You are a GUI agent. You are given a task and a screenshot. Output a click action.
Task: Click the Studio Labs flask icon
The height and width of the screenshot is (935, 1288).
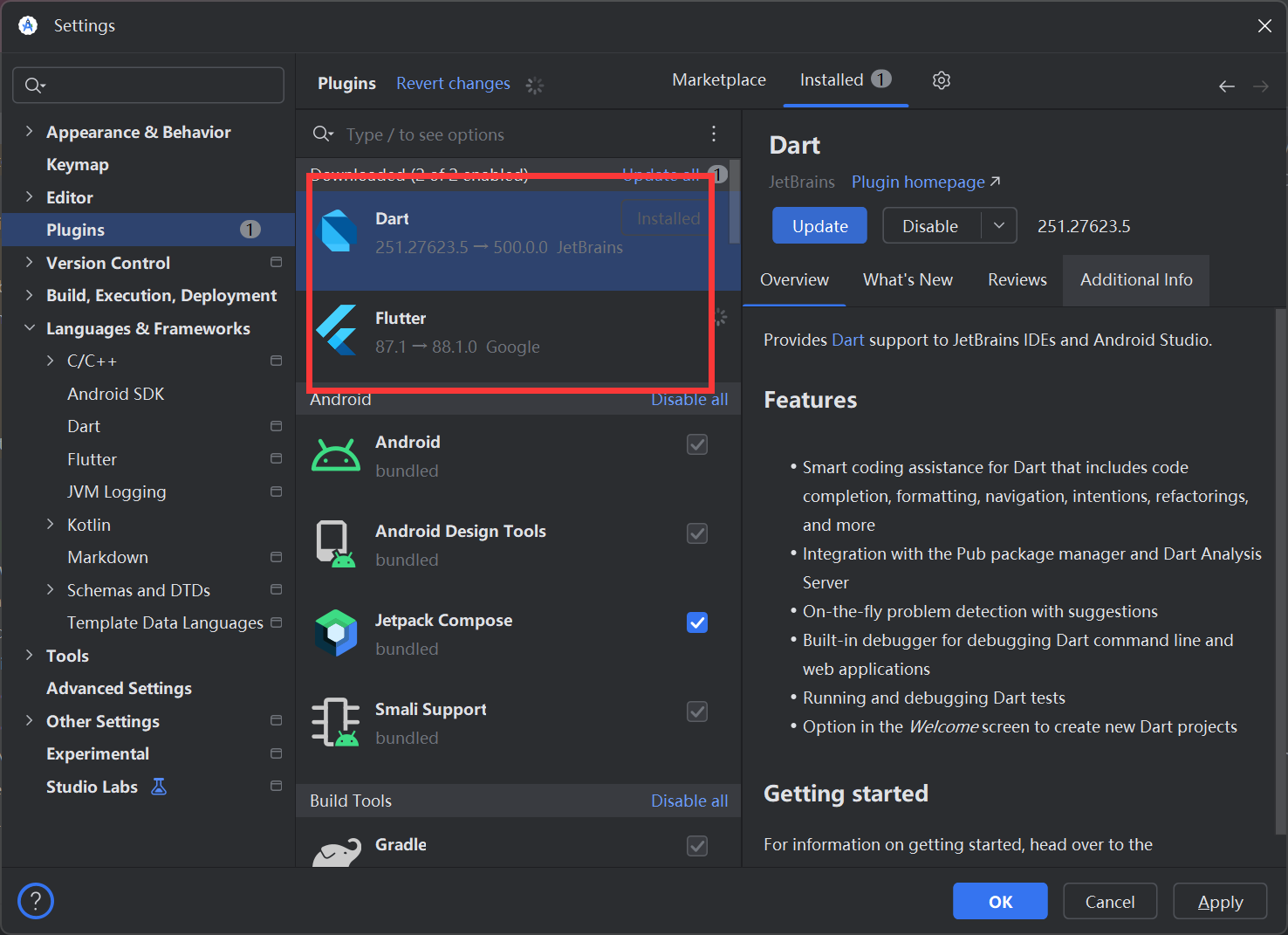159,787
